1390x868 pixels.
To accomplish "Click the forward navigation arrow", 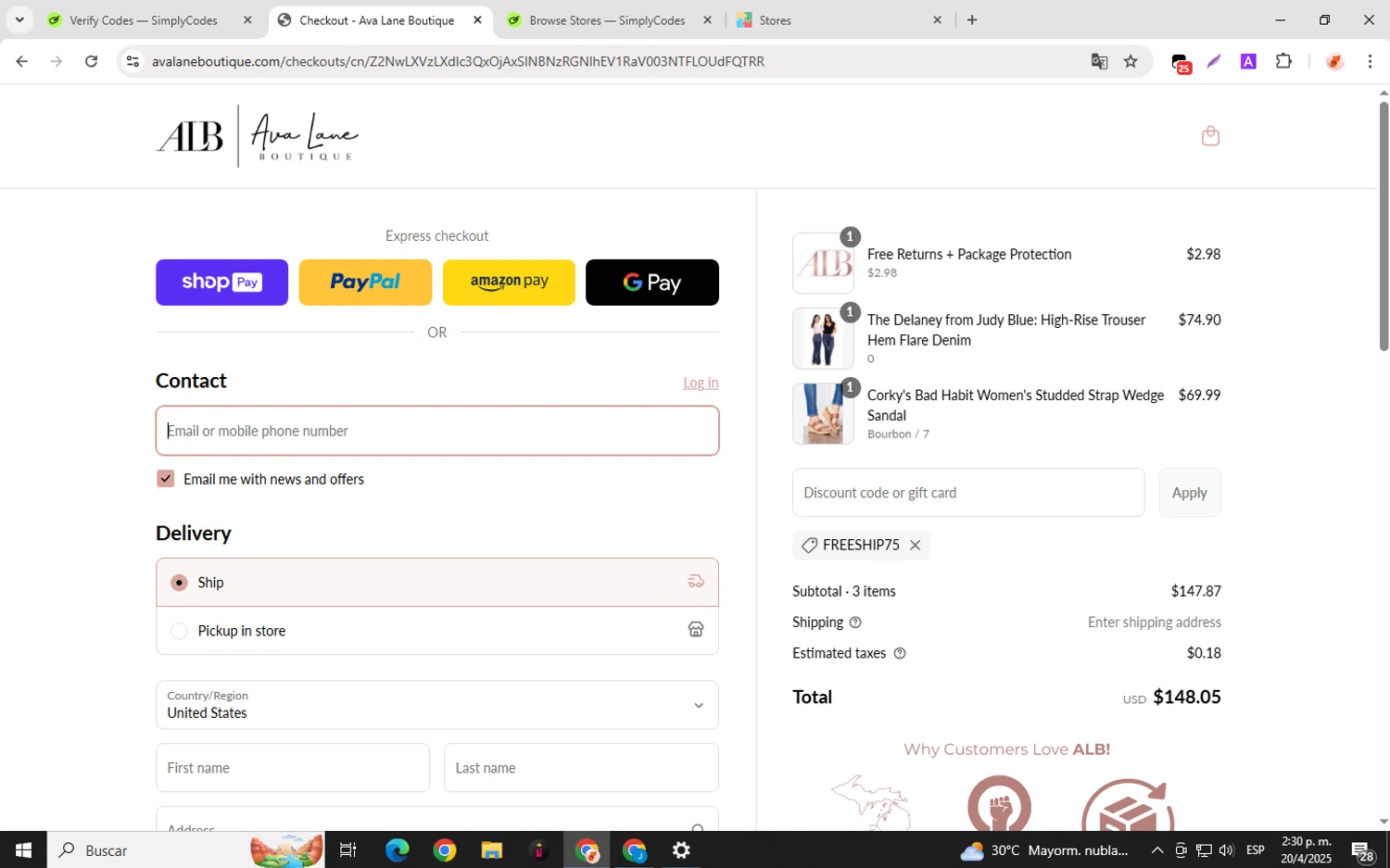I will coord(57,61).
